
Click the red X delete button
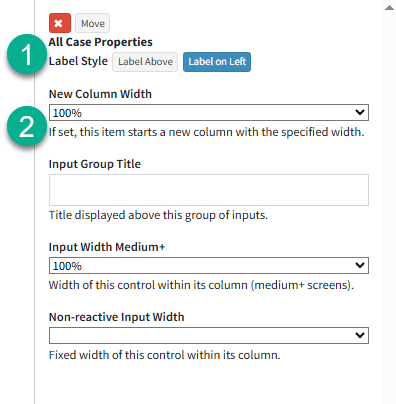pyautogui.click(x=60, y=23)
